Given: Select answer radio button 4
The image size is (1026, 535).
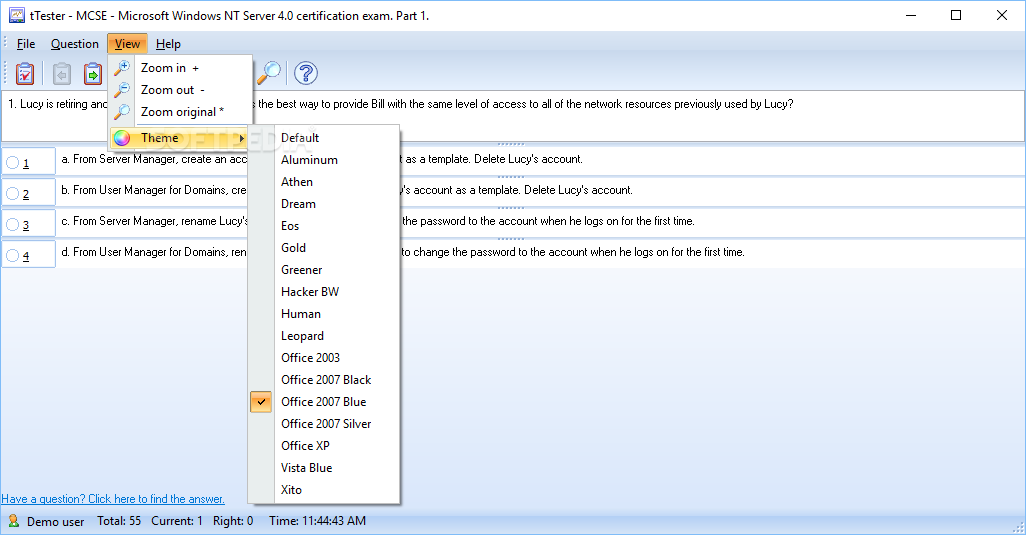Looking at the screenshot, I should [x=12, y=255].
